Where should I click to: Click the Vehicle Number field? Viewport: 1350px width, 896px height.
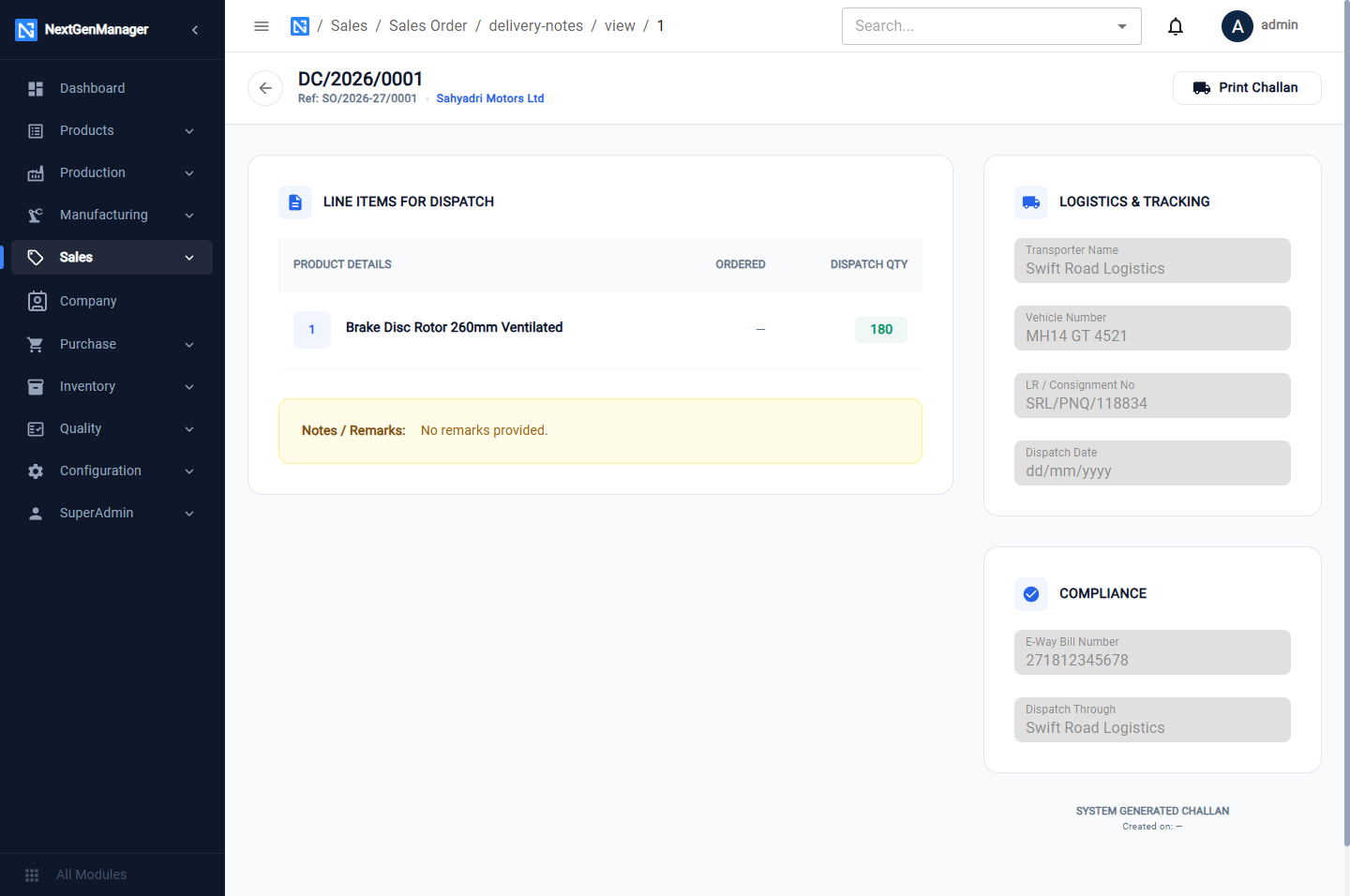coord(1152,328)
